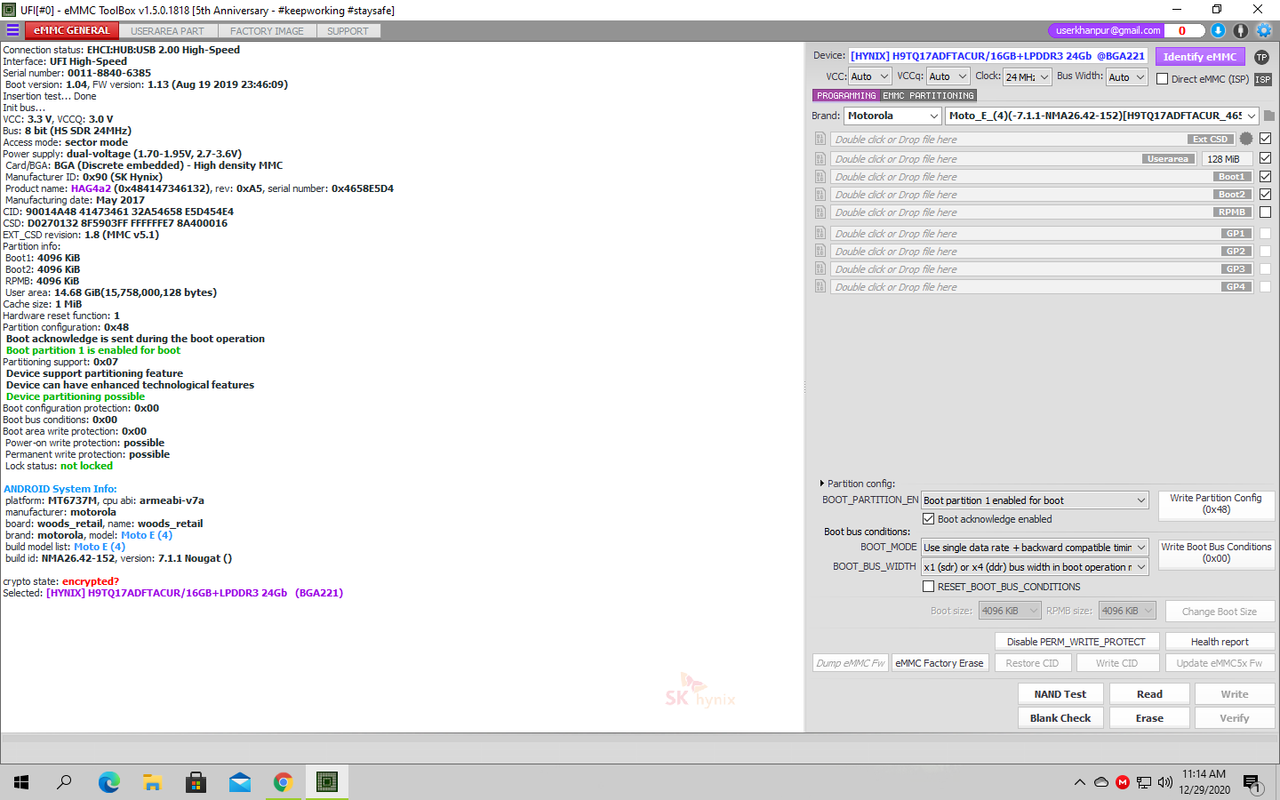Click the Disable PERM_WRITE_PROTECT button
The width and height of the screenshot is (1280, 800).
(1077, 642)
